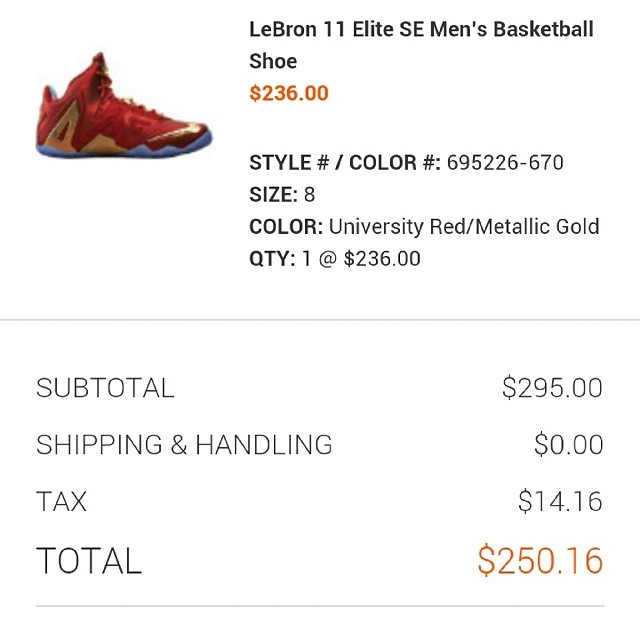Click the red LeBron shoe thumbnail
The width and height of the screenshot is (640, 640).
[123, 109]
